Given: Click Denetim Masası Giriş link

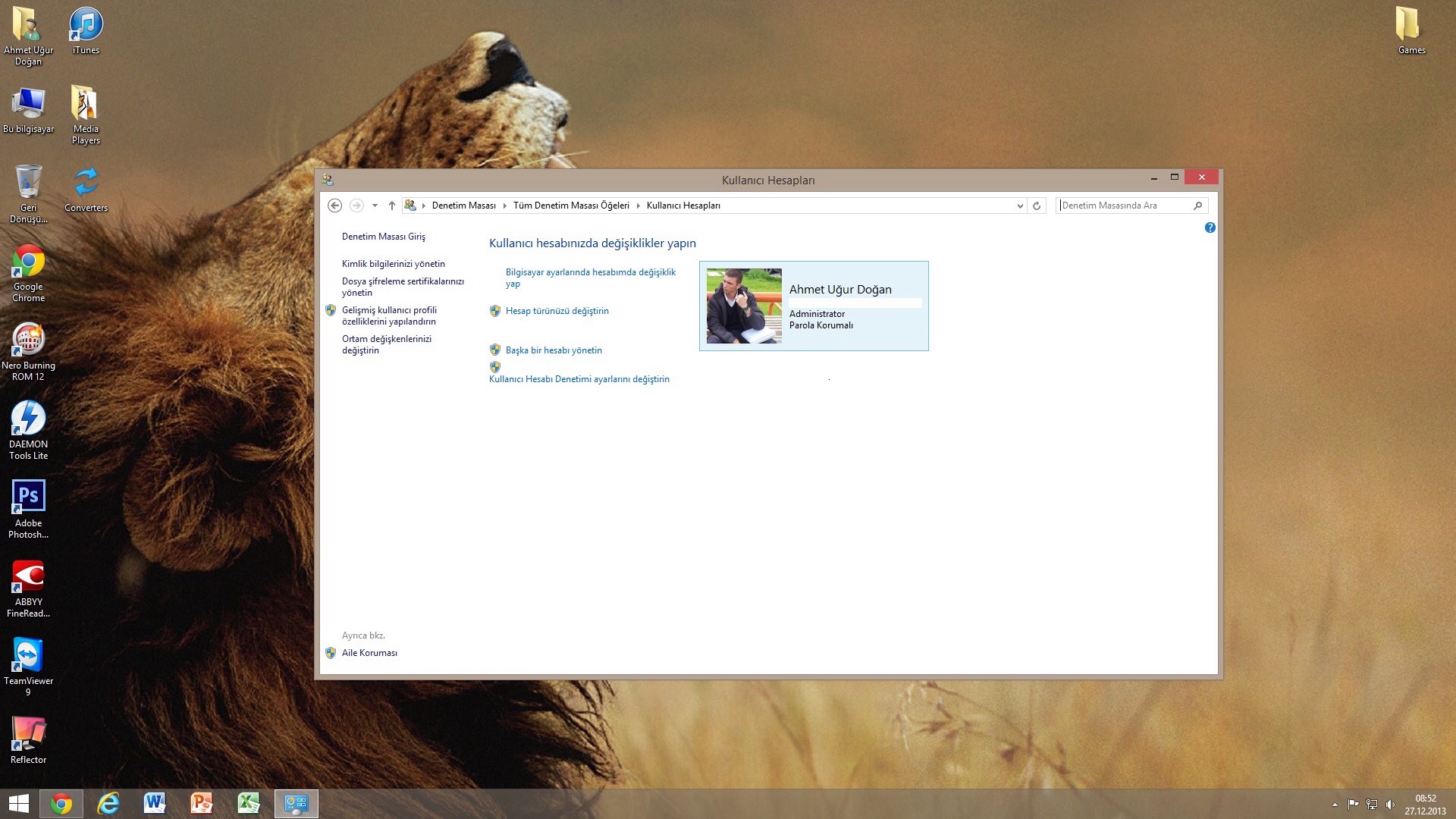Looking at the screenshot, I should [384, 235].
